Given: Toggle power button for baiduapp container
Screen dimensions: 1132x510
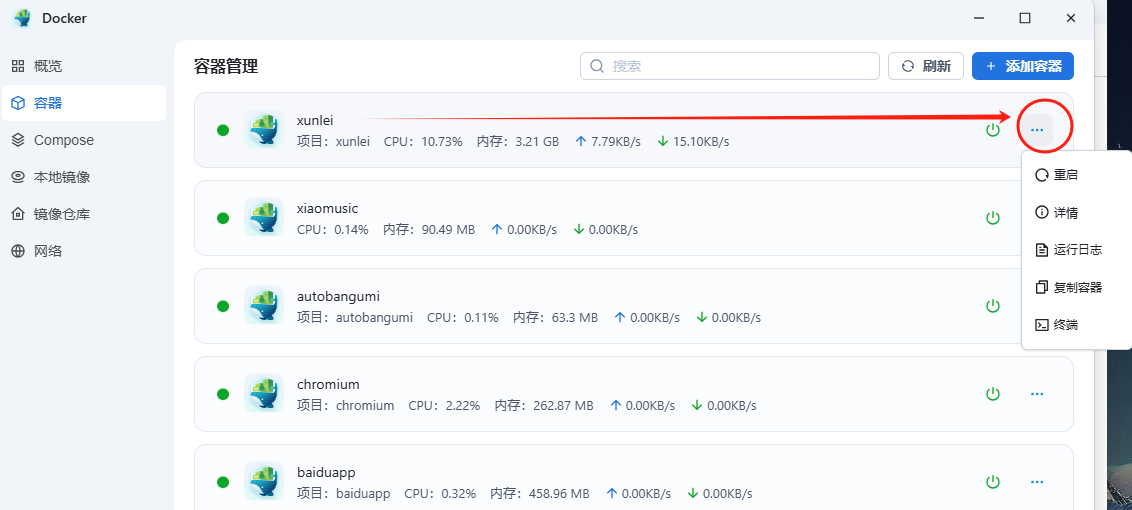Looking at the screenshot, I should click(993, 481).
